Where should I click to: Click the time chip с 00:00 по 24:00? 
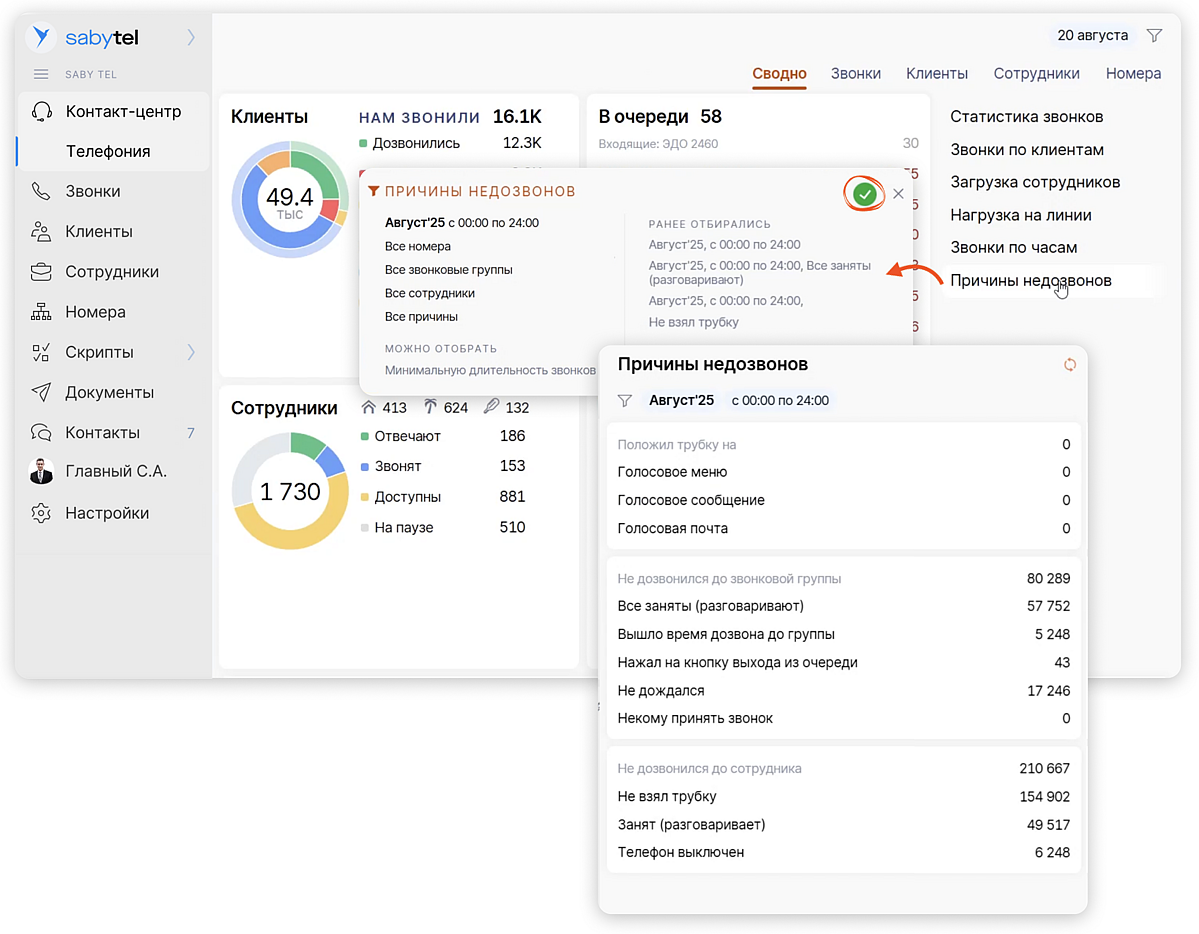point(780,401)
